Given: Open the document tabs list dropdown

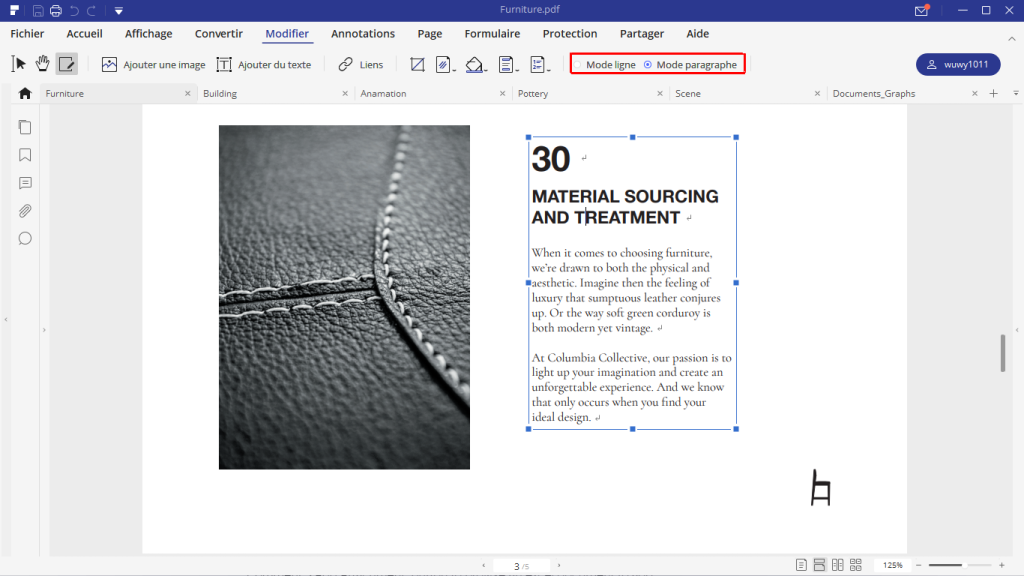Looking at the screenshot, I should click(1016, 93).
